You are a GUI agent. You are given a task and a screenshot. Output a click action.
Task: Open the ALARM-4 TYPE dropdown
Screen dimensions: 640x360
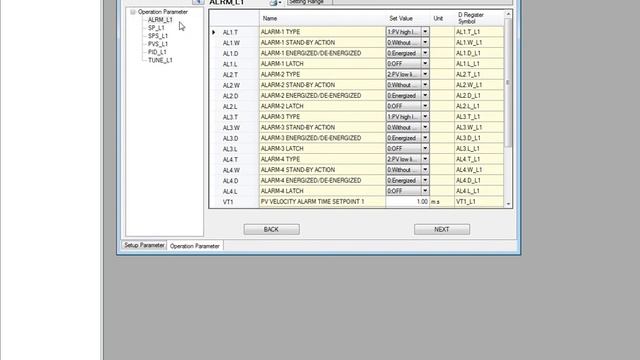click(425, 159)
